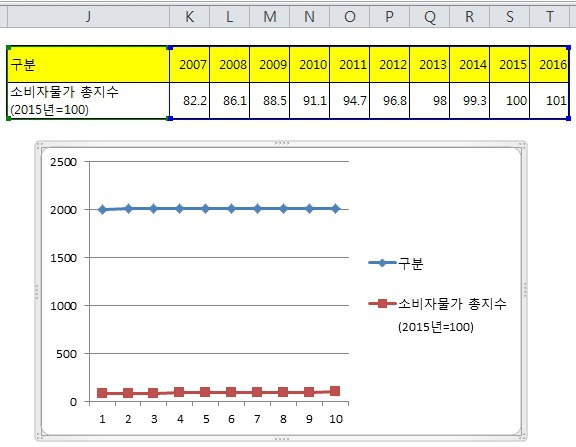Click the cell with value 88.5
Screen dimensions: 576x447
[x=270, y=100]
